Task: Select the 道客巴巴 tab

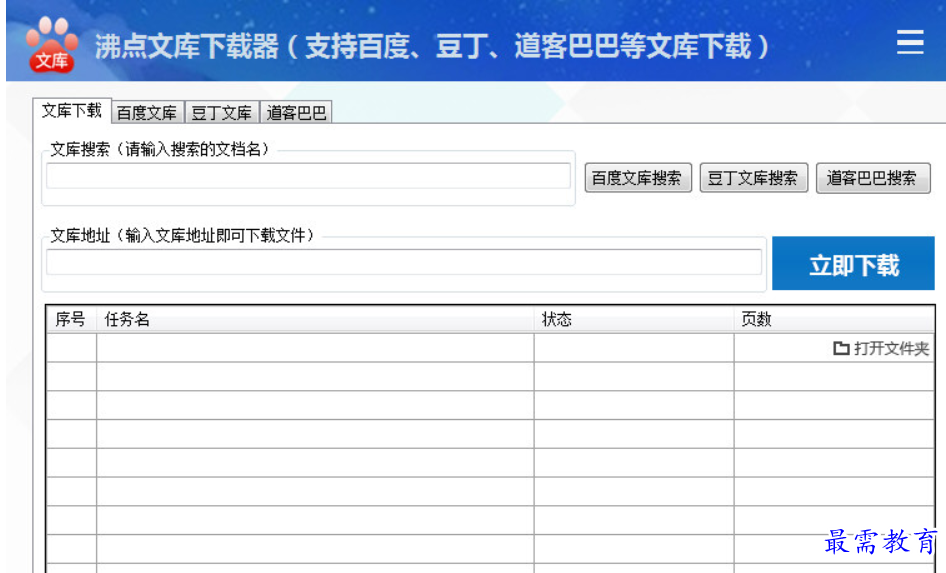Action: pos(296,113)
